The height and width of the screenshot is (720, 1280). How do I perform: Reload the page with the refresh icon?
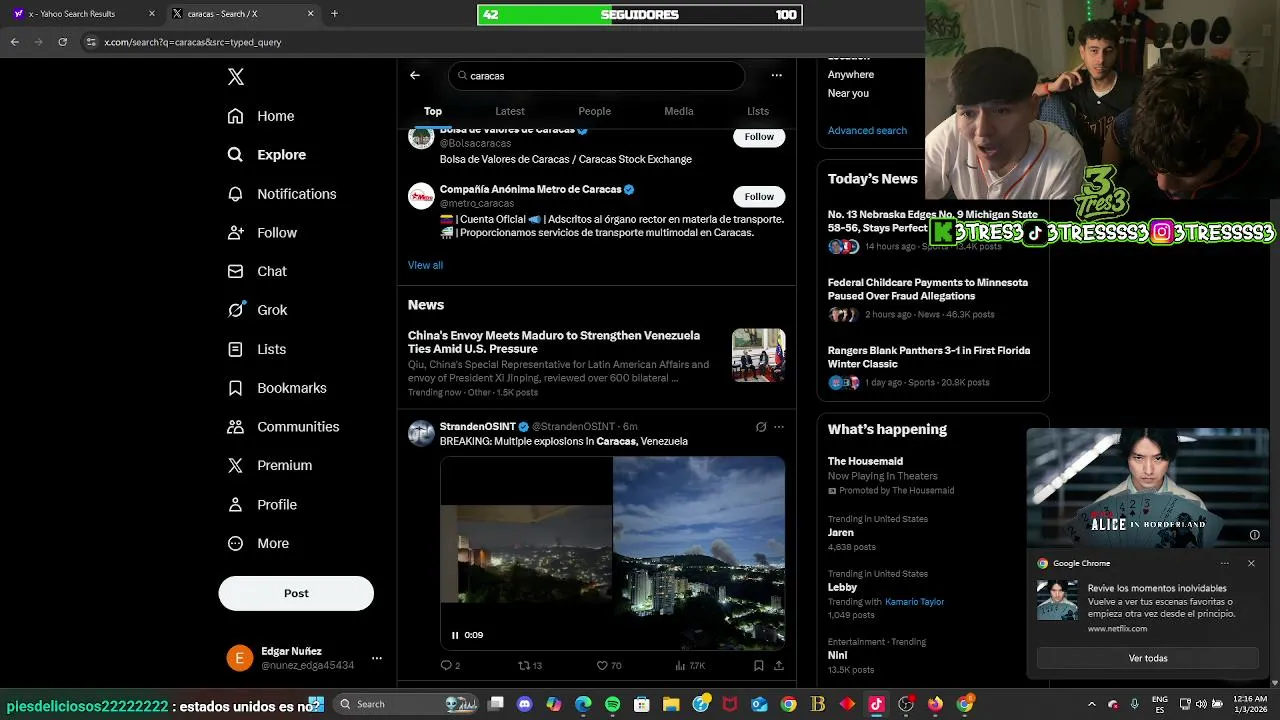[62, 42]
